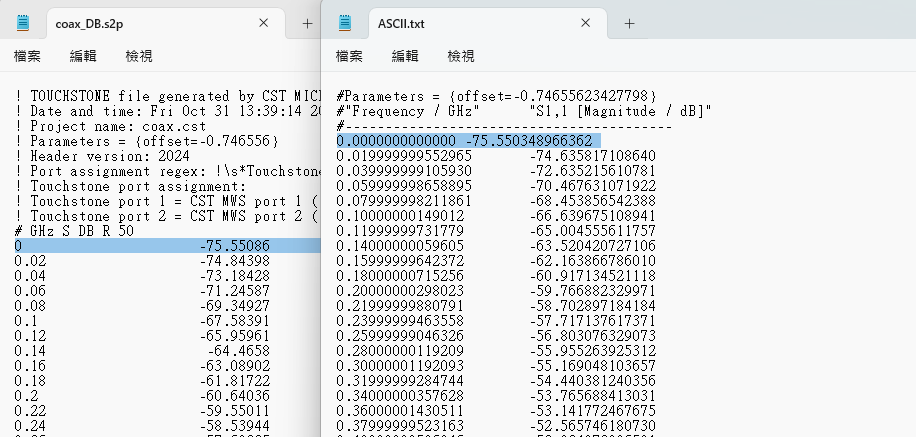Click the -61.81722 value in s2p file
This screenshot has height=437, width=916.
[235, 381]
